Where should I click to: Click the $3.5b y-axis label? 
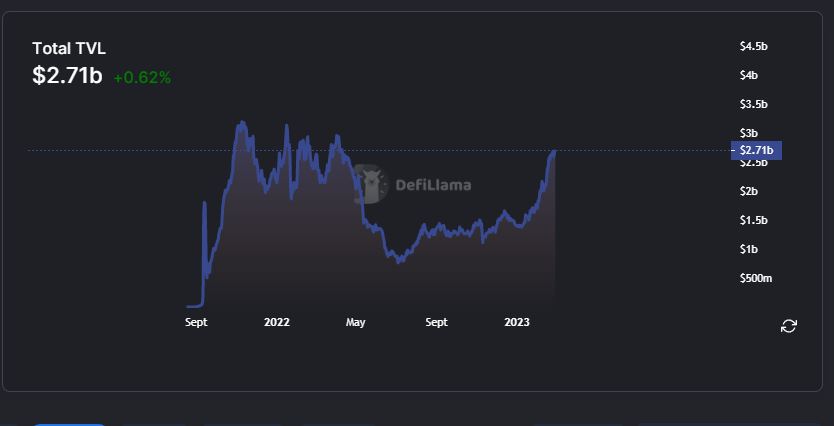(754, 104)
